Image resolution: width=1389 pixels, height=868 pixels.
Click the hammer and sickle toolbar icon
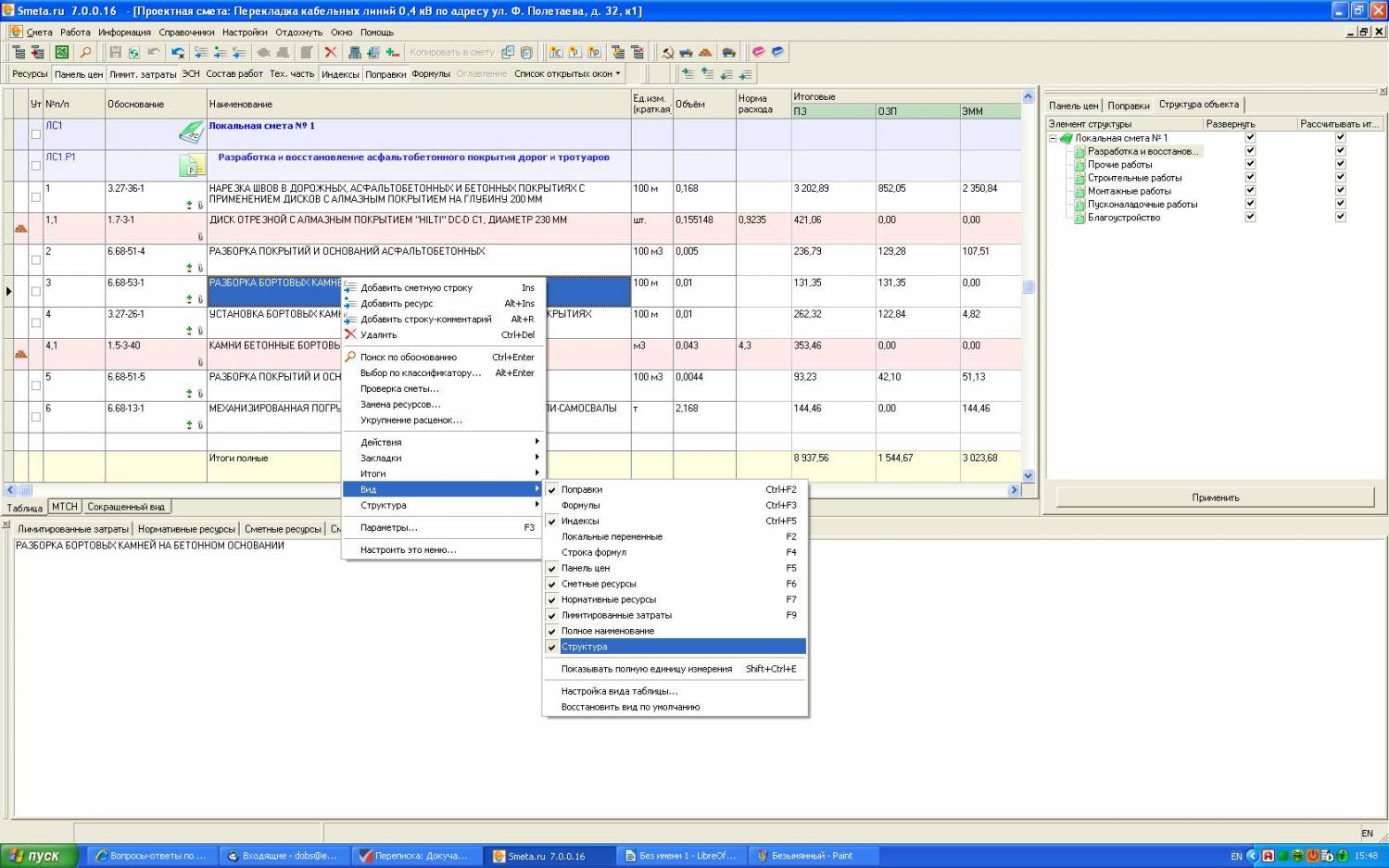click(x=667, y=53)
